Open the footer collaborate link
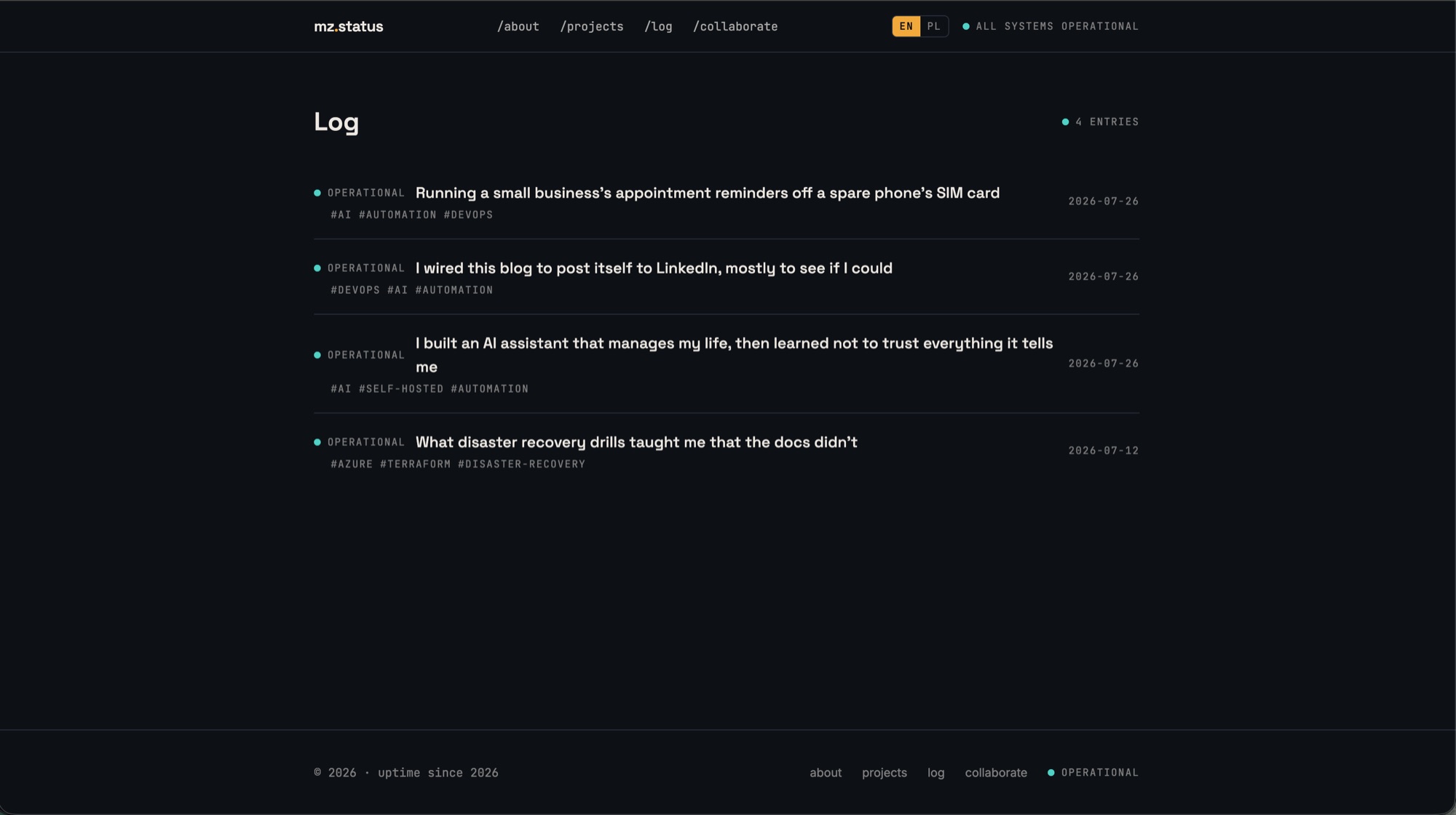 pos(996,772)
